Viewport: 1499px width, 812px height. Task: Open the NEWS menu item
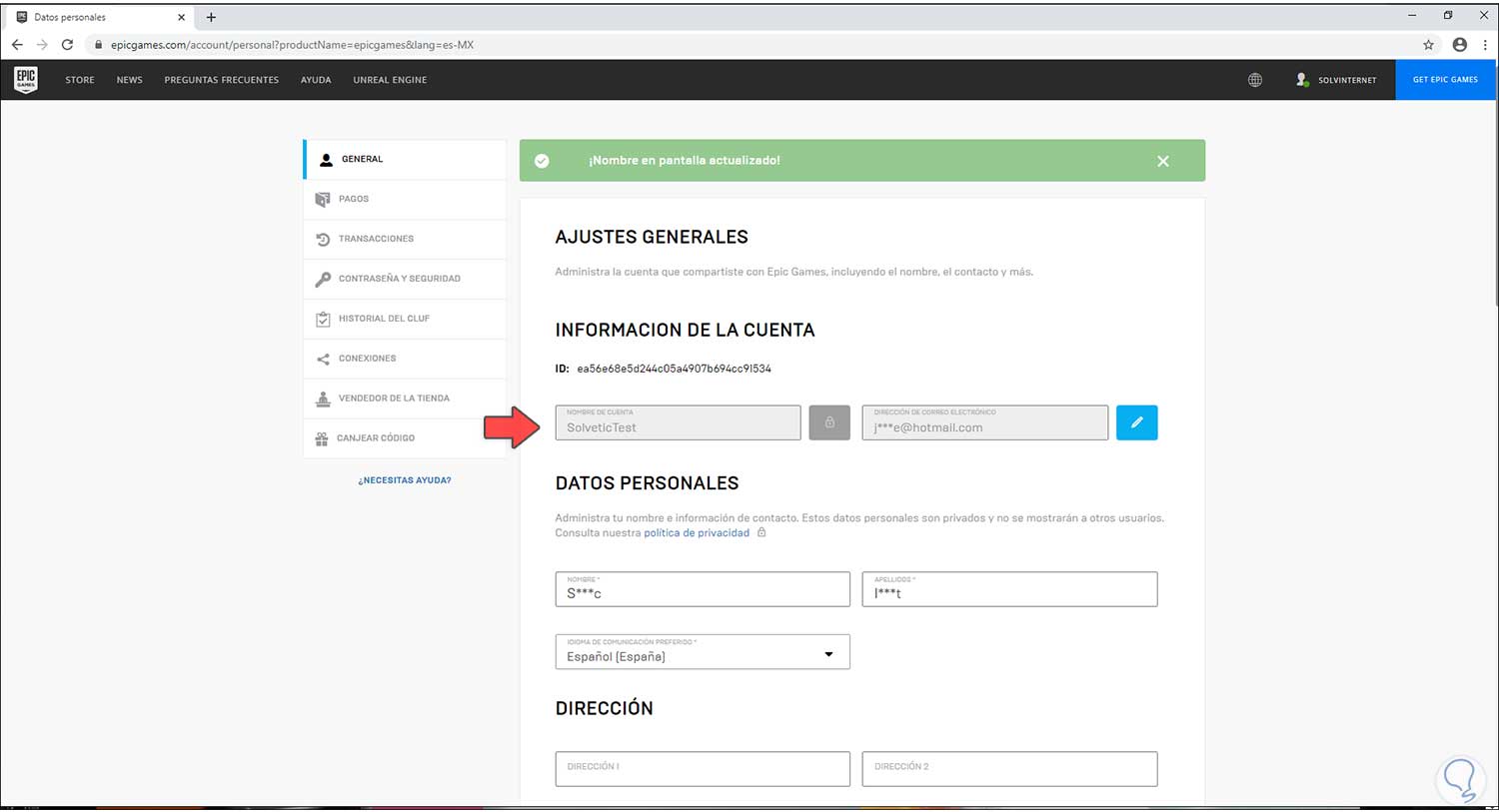129,80
